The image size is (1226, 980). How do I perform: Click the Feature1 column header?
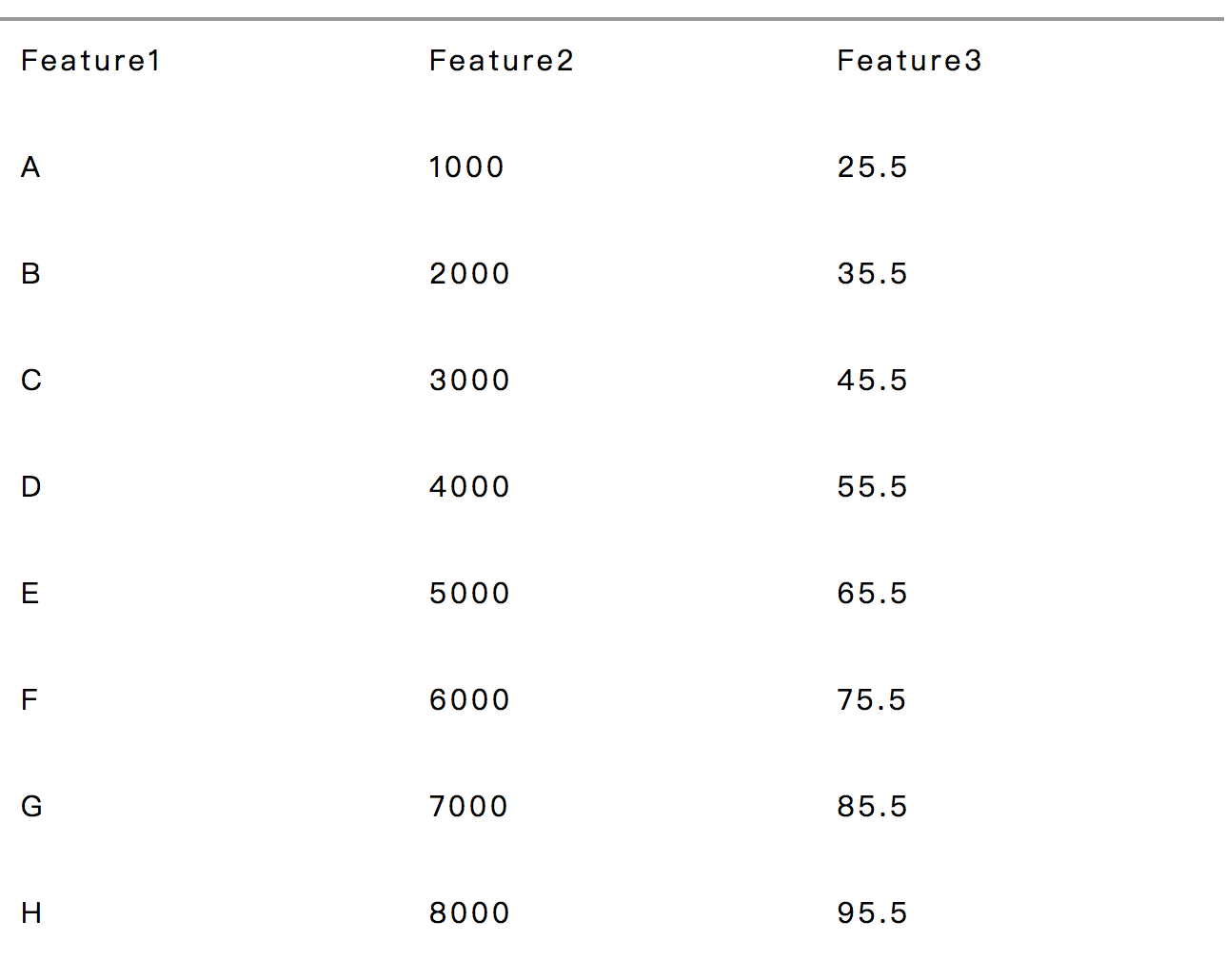click(91, 61)
